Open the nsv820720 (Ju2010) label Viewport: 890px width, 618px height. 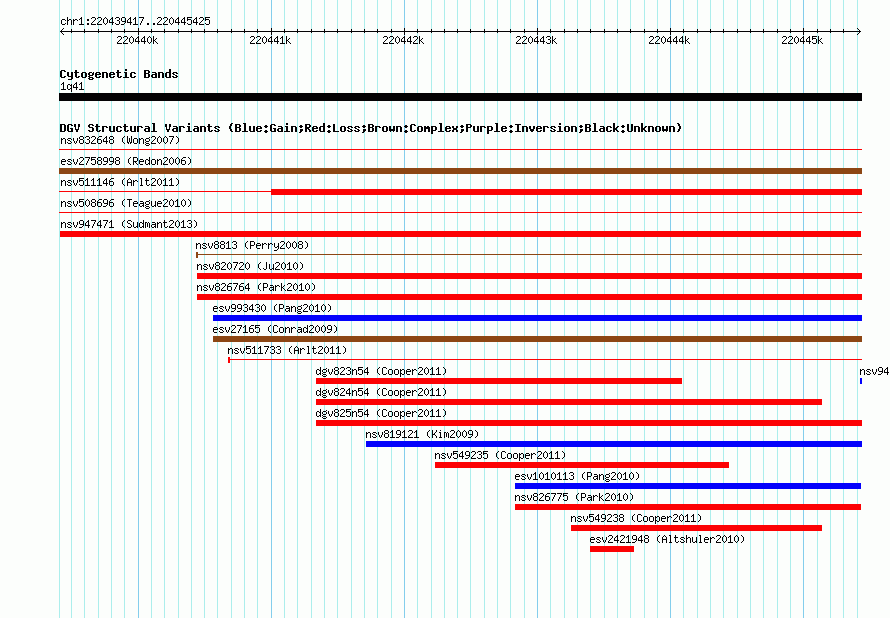tap(250, 266)
